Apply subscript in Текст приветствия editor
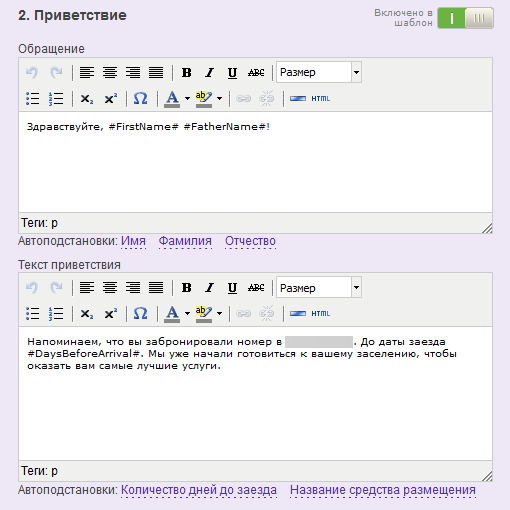 [87, 313]
